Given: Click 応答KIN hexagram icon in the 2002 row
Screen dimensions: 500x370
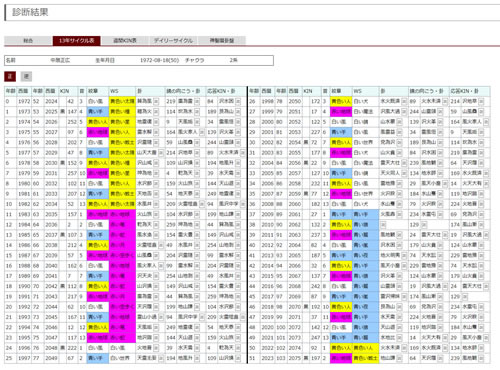Looking at the screenshot, I should tap(481, 143).
